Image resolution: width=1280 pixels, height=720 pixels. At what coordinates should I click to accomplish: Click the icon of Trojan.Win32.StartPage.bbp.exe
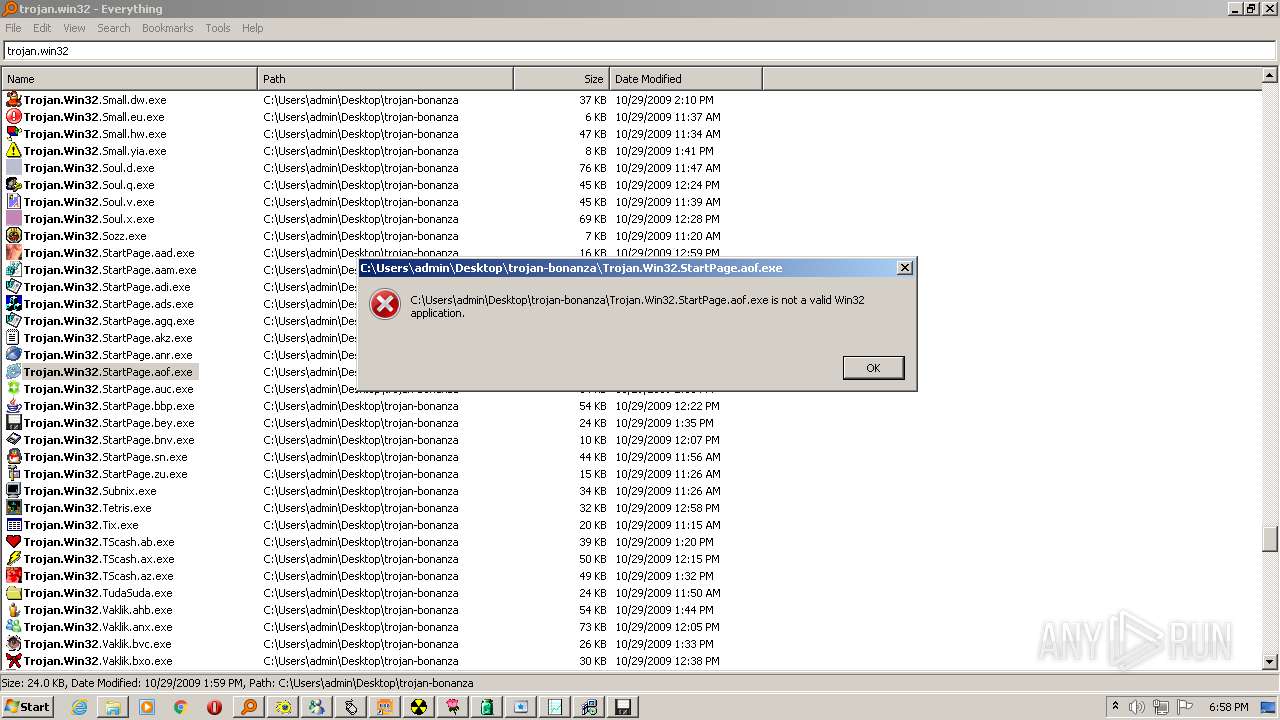[x=14, y=406]
